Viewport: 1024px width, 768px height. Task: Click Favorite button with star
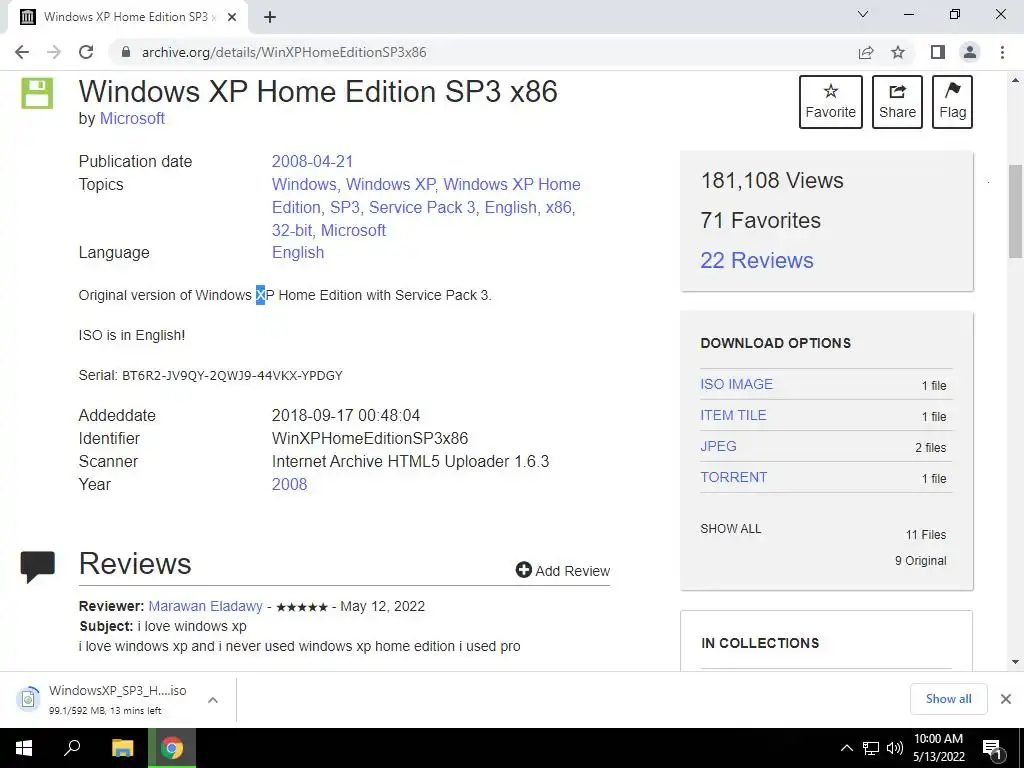[x=831, y=102]
